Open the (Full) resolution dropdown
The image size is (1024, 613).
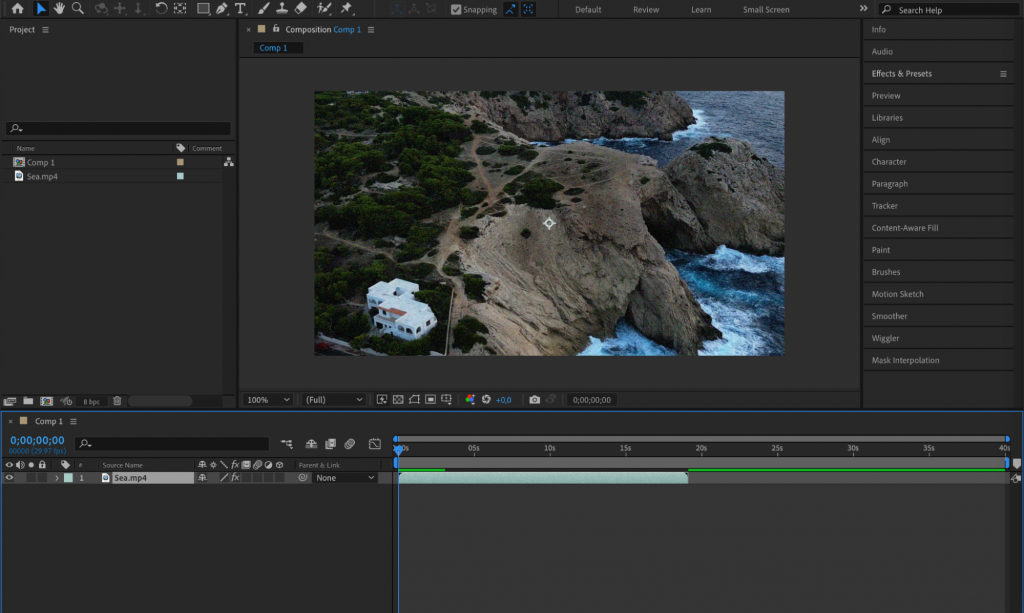[x=332, y=400]
